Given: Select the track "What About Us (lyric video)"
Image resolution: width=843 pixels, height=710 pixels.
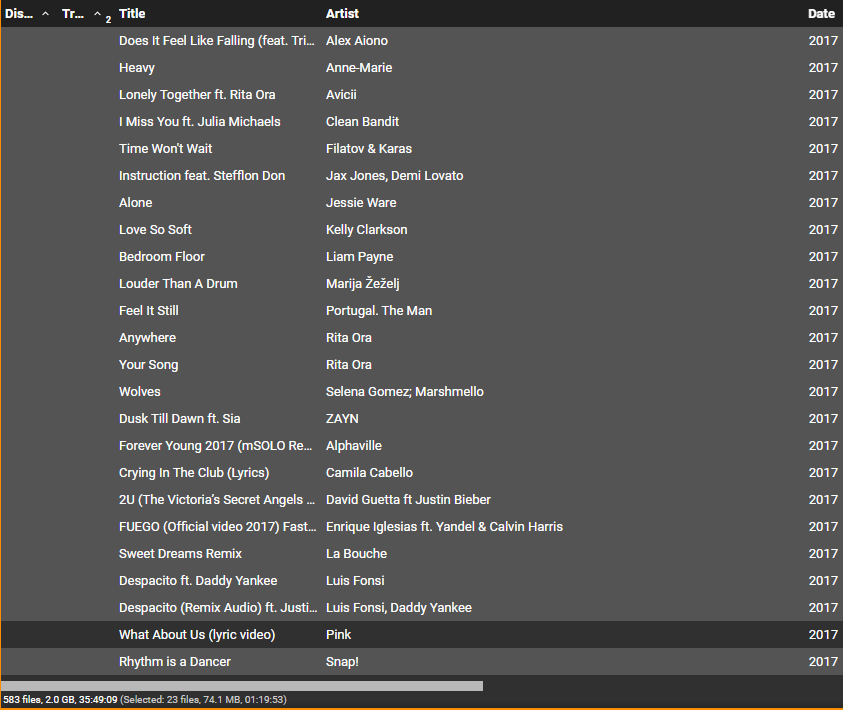Looking at the screenshot, I should [x=197, y=635].
